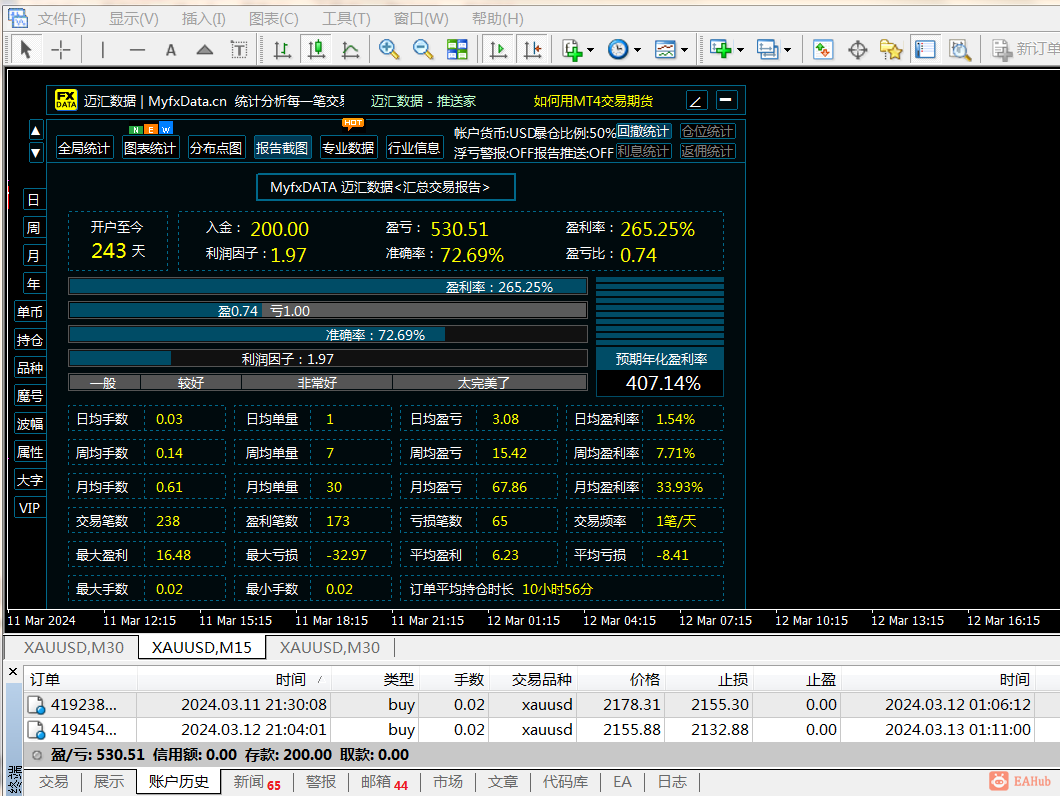Collapse the MyfxData panel with minus button

[x=726, y=100]
